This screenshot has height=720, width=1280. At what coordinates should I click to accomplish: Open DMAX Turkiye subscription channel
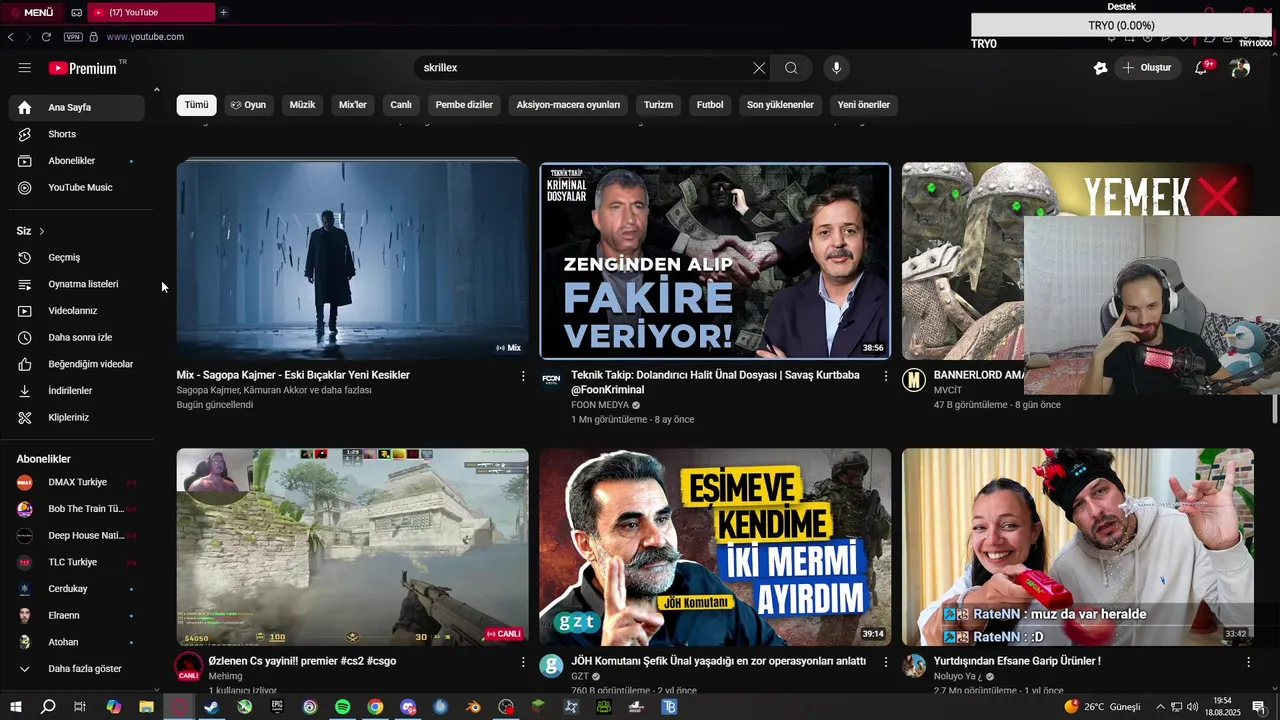click(x=76, y=482)
